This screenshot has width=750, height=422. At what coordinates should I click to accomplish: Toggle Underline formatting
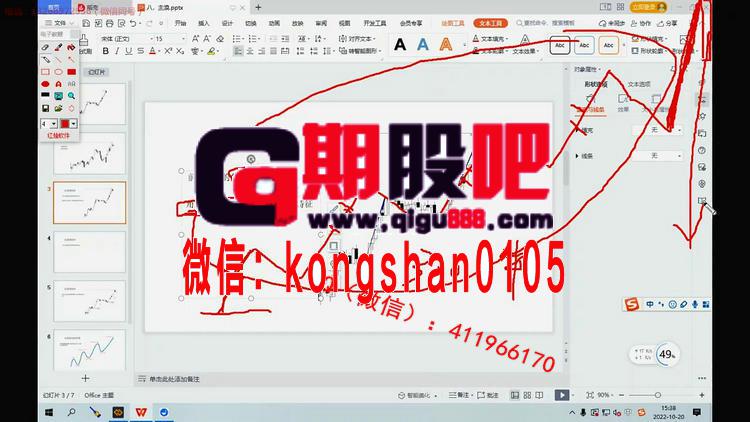[x=128, y=51]
